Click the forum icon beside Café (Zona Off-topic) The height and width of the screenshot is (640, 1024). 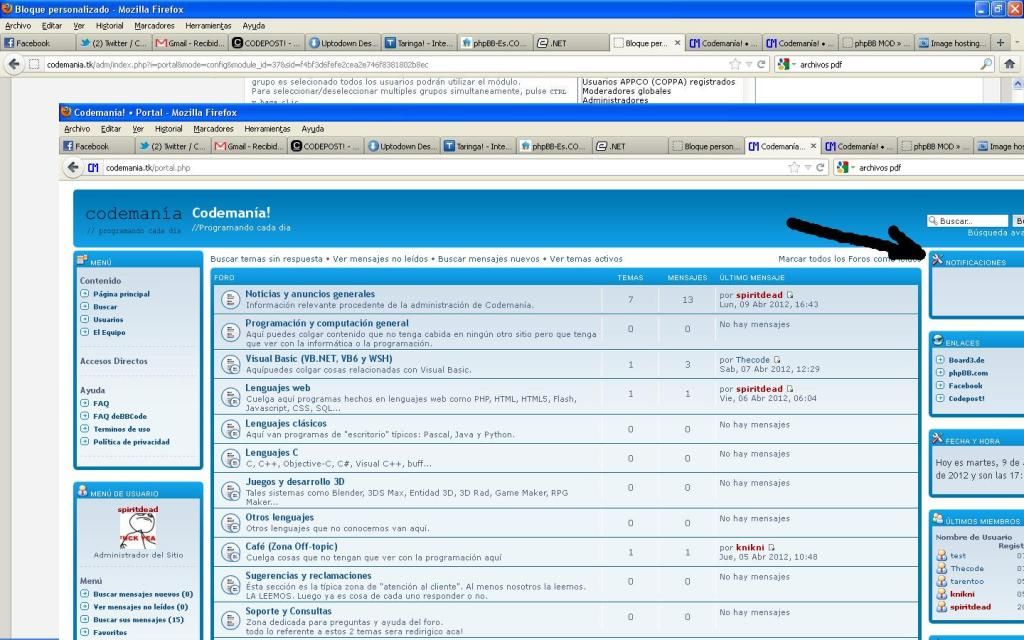coord(231,552)
